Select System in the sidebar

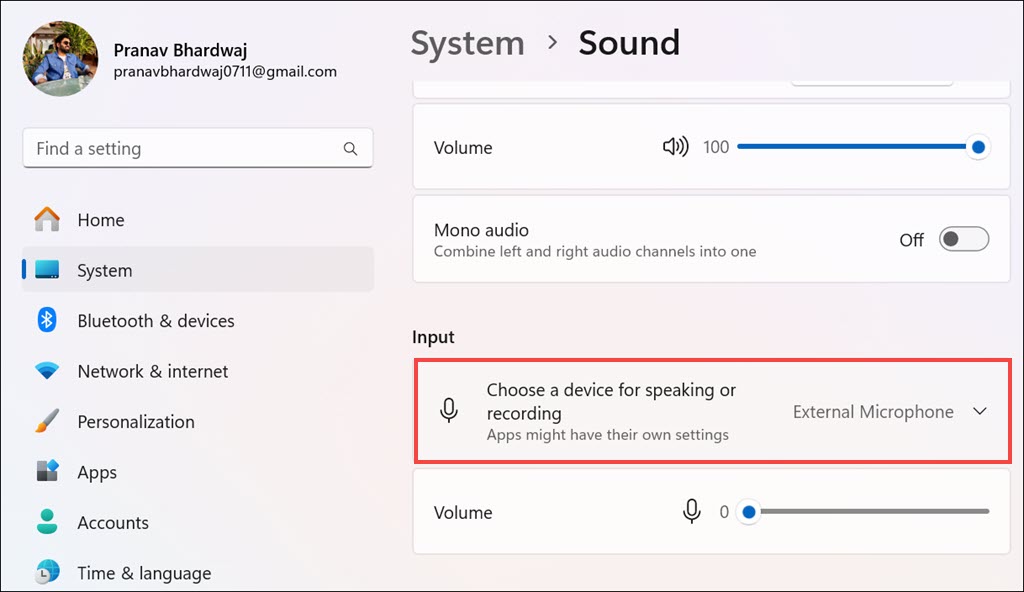point(104,270)
